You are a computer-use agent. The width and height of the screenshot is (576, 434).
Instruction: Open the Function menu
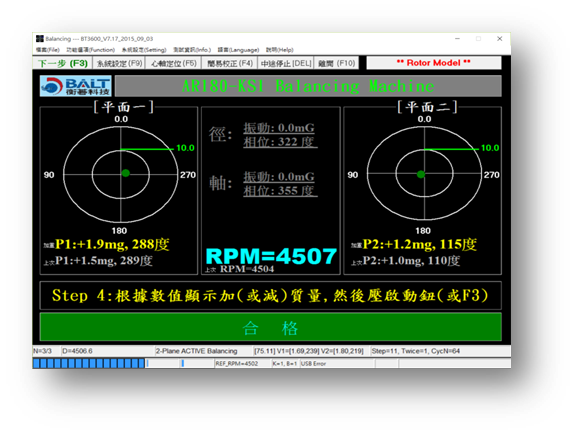pyautogui.click(x=90, y=50)
